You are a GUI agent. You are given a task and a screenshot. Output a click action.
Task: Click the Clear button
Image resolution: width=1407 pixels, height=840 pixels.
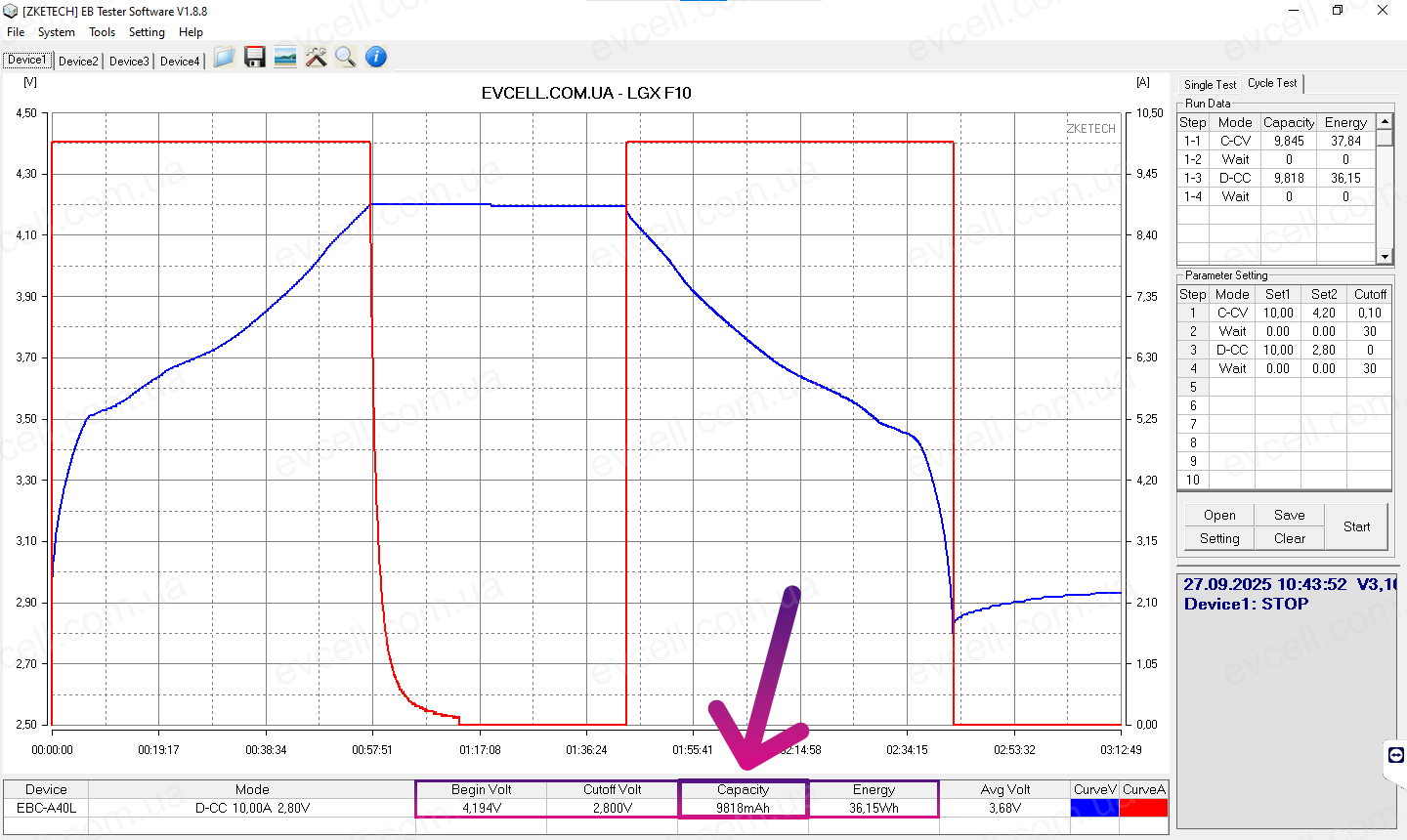[1289, 538]
